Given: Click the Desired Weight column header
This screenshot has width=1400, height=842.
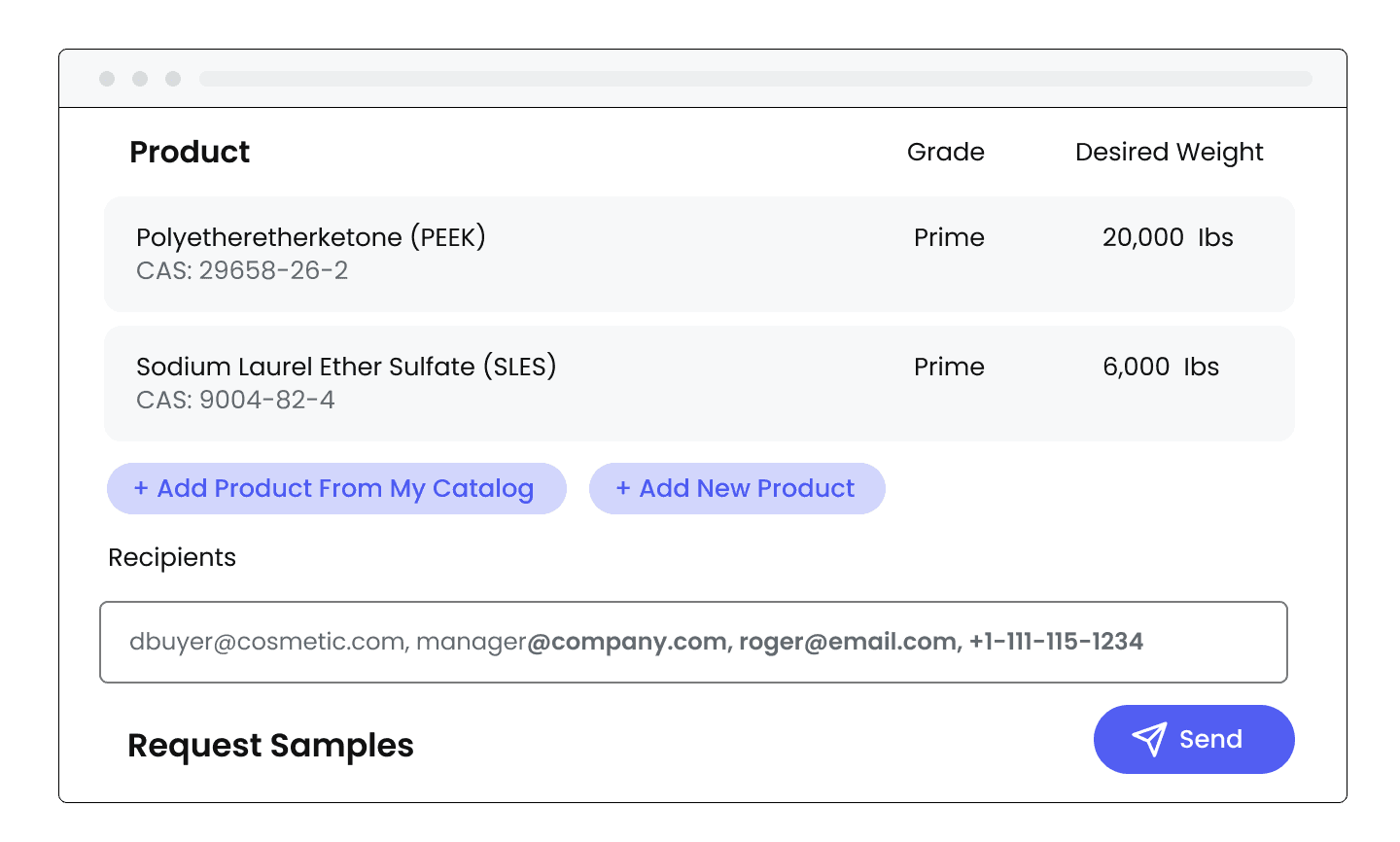Looking at the screenshot, I should 1169,152.
